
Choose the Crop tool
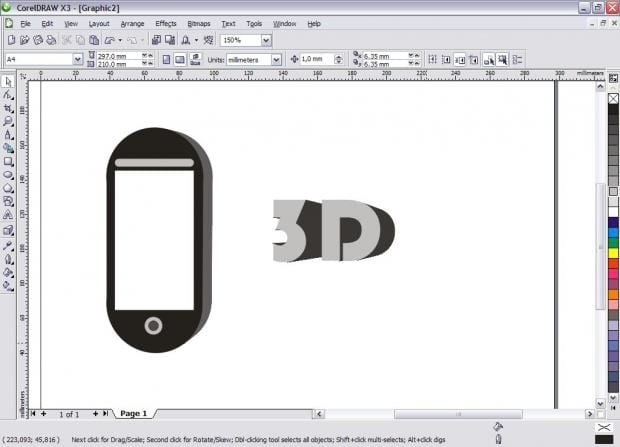pos(8,108)
